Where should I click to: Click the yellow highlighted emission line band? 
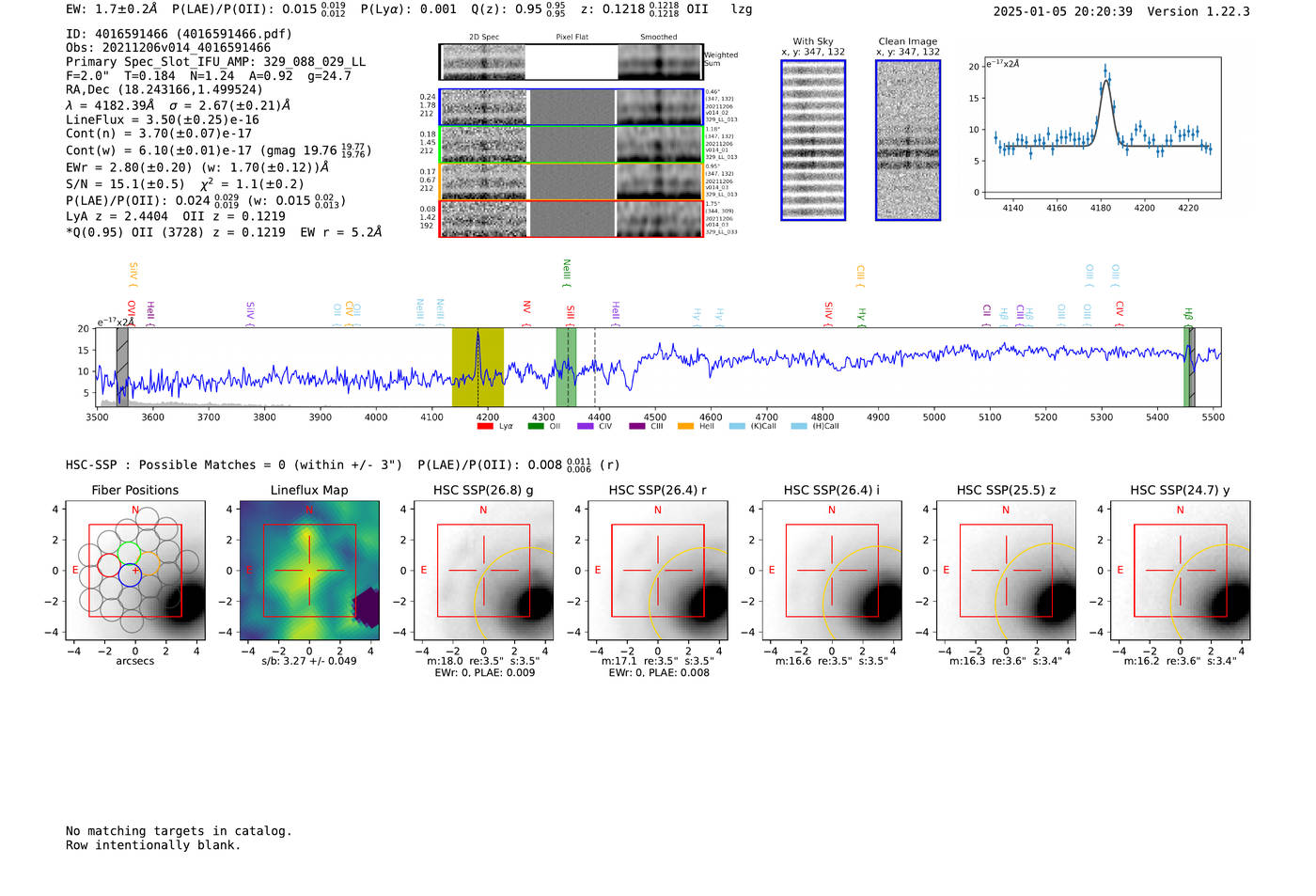coord(478,368)
